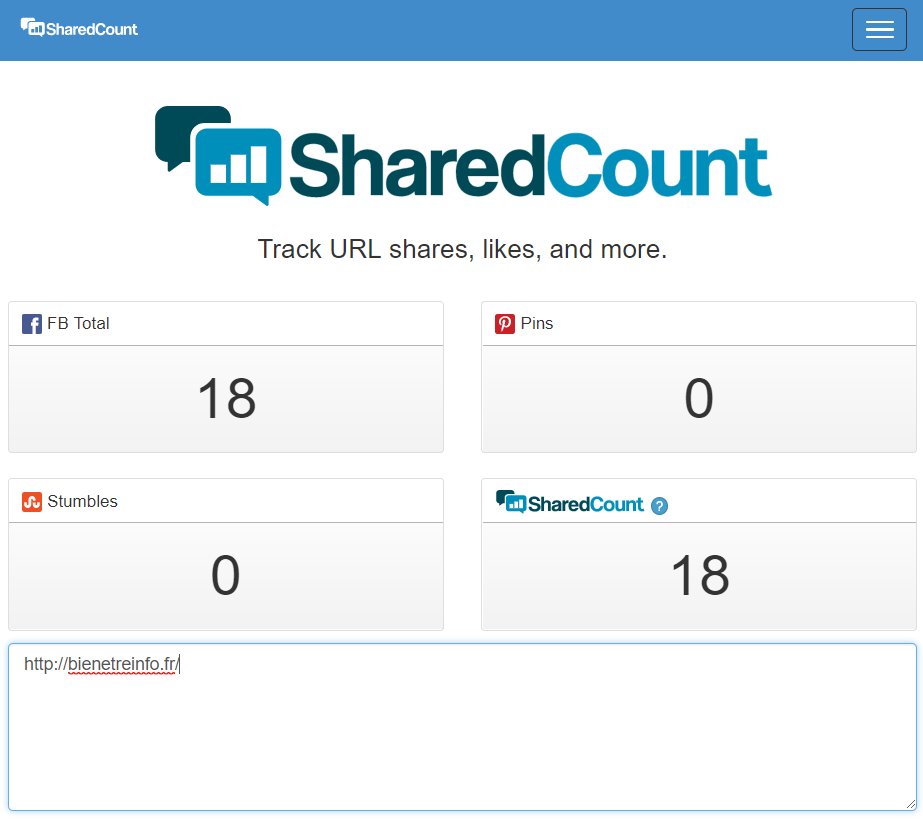Click the SharedCount brand link in navbar
The height and width of the screenshot is (823, 923).
tap(80, 29)
